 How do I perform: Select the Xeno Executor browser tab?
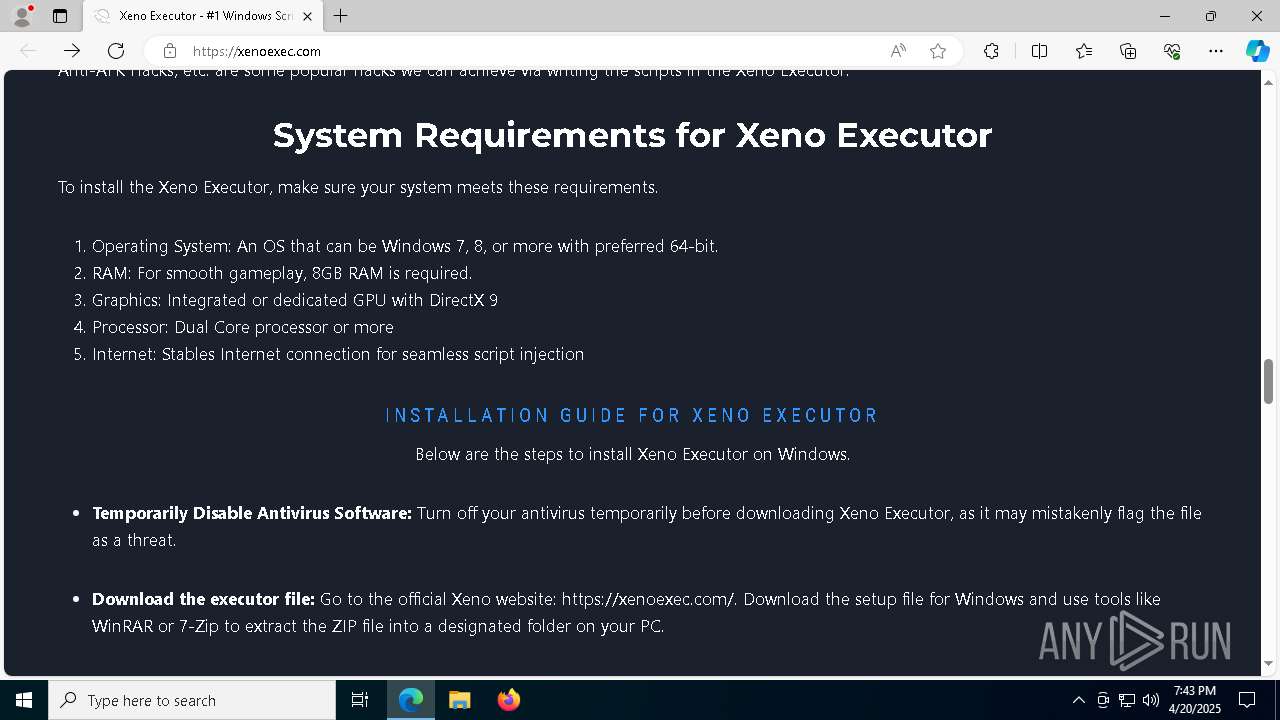(202, 16)
